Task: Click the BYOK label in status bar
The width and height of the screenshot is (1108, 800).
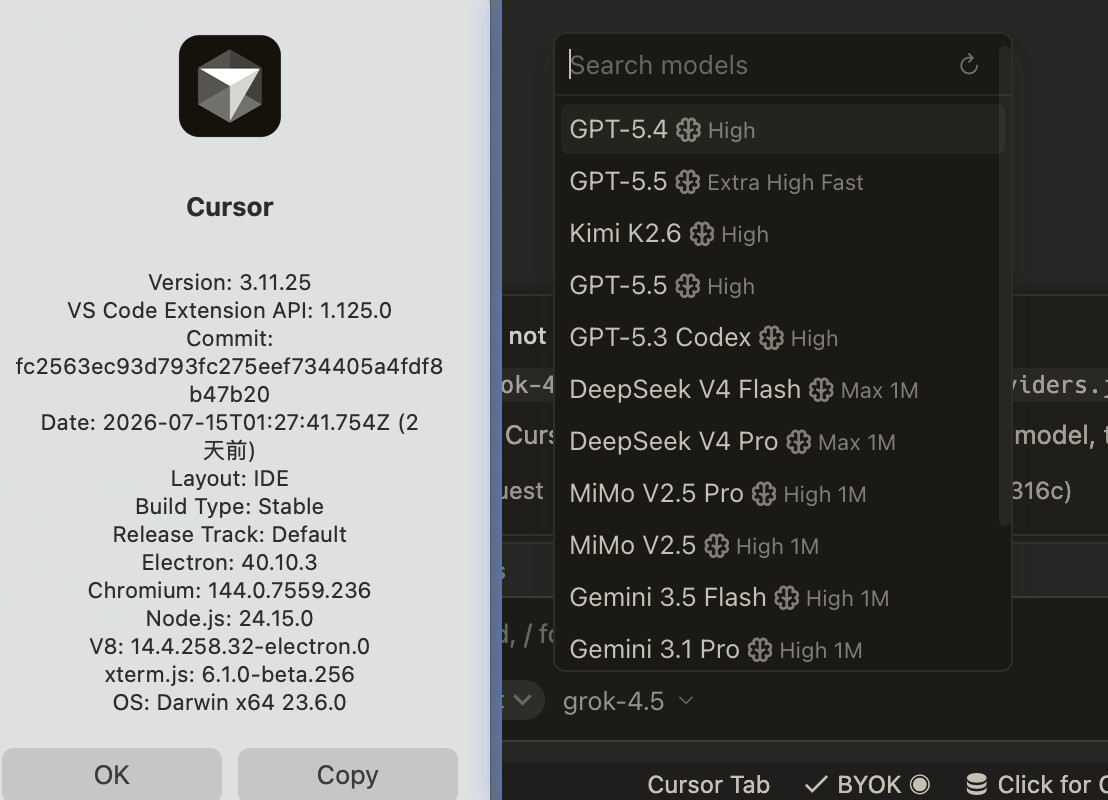Action: point(869,784)
